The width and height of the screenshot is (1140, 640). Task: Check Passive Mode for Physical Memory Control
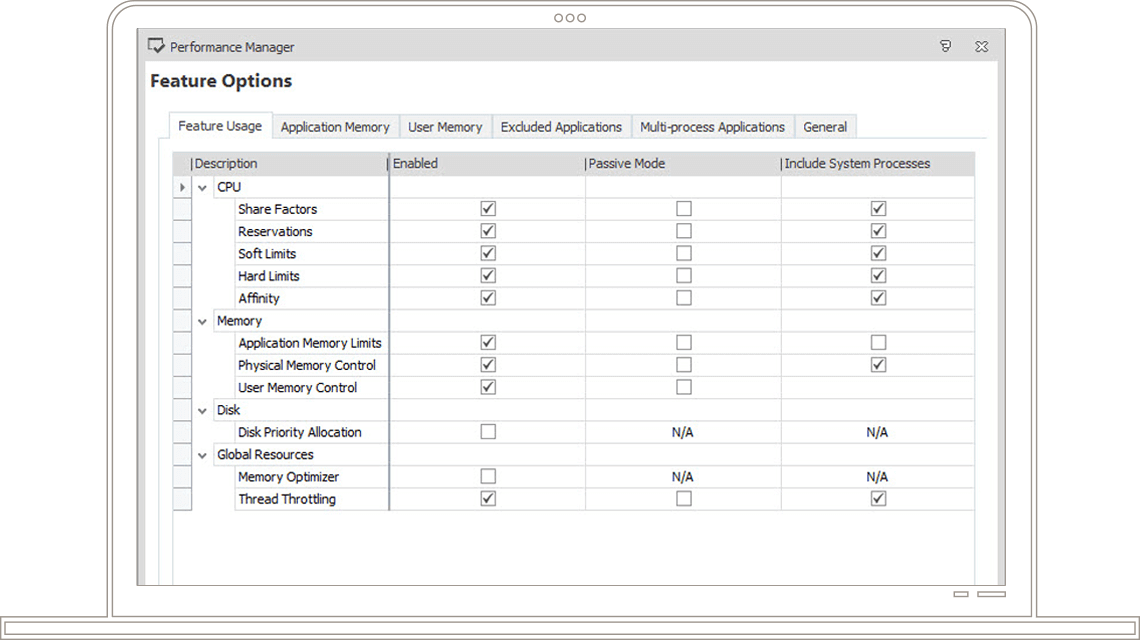click(x=683, y=364)
